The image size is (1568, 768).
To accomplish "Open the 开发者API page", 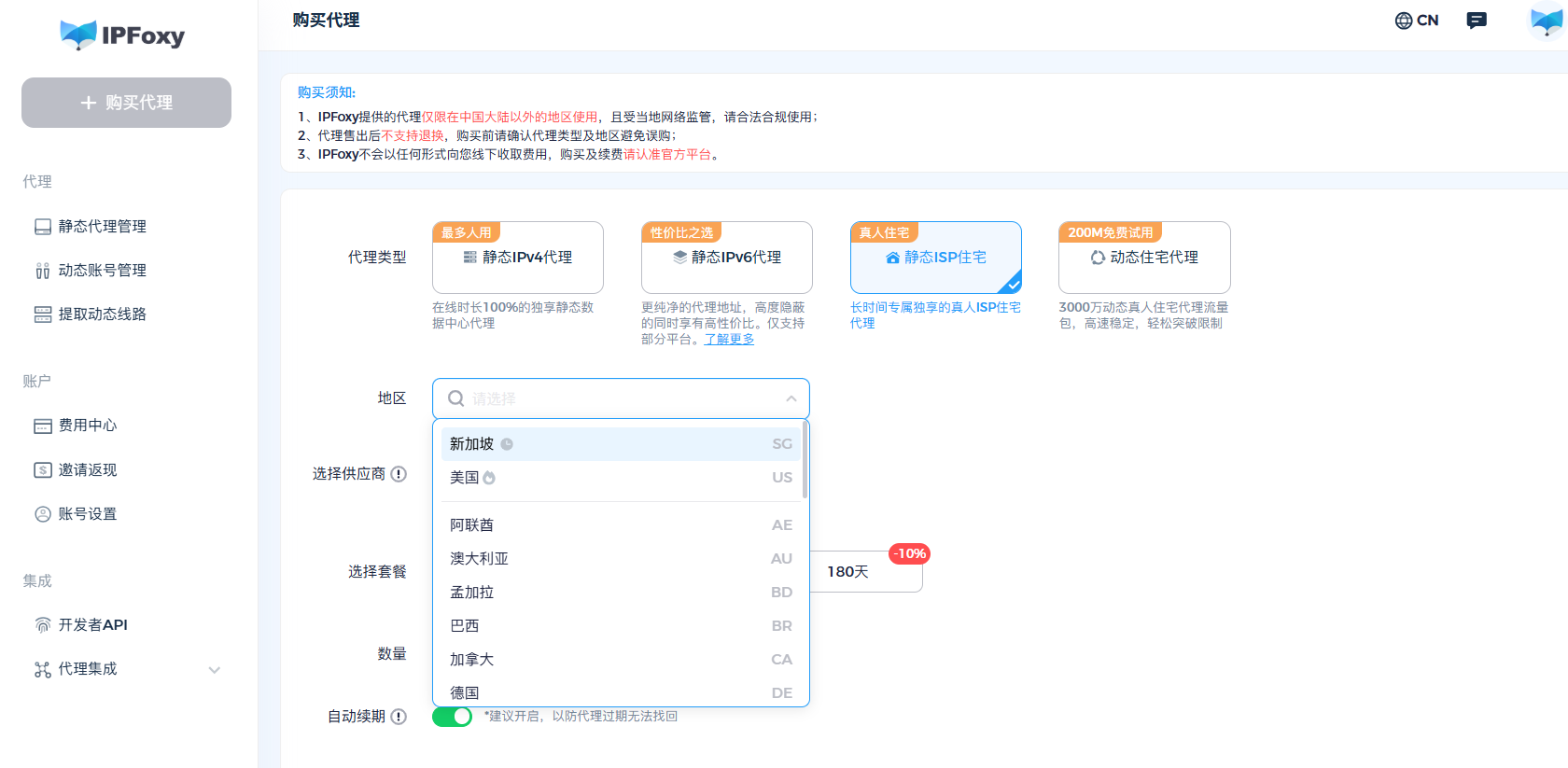I will pos(93,625).
